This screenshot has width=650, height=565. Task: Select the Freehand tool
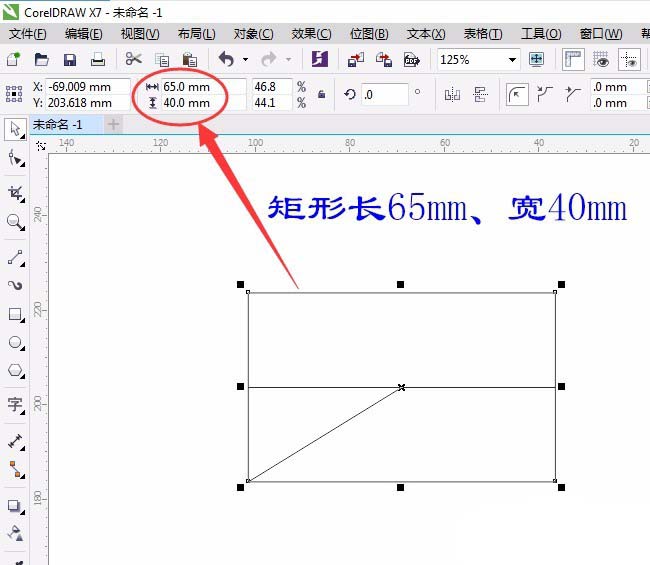click(15, 257)
